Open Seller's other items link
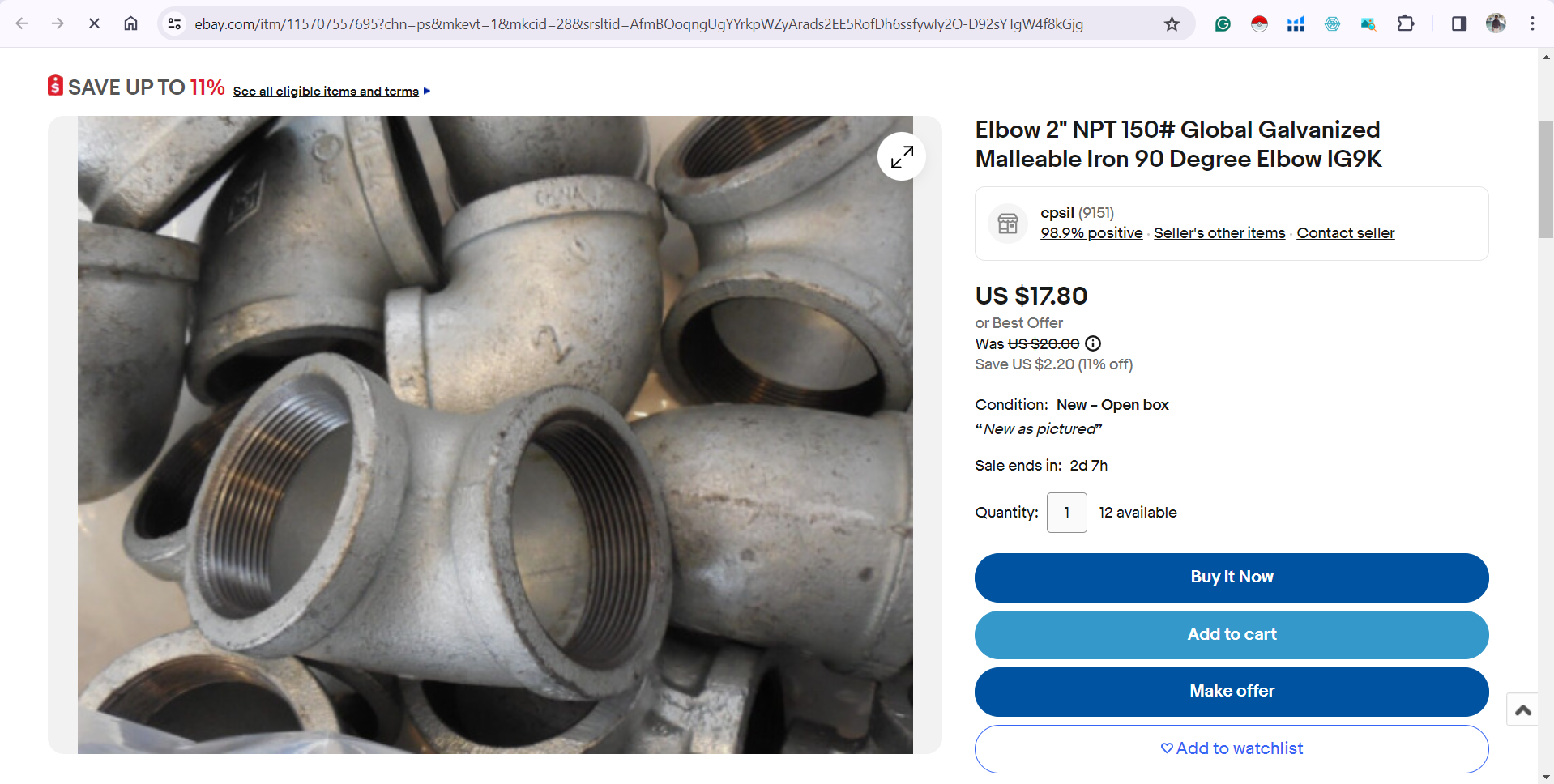Screen dimensions: 1554x784 (x=1219, y=233)
